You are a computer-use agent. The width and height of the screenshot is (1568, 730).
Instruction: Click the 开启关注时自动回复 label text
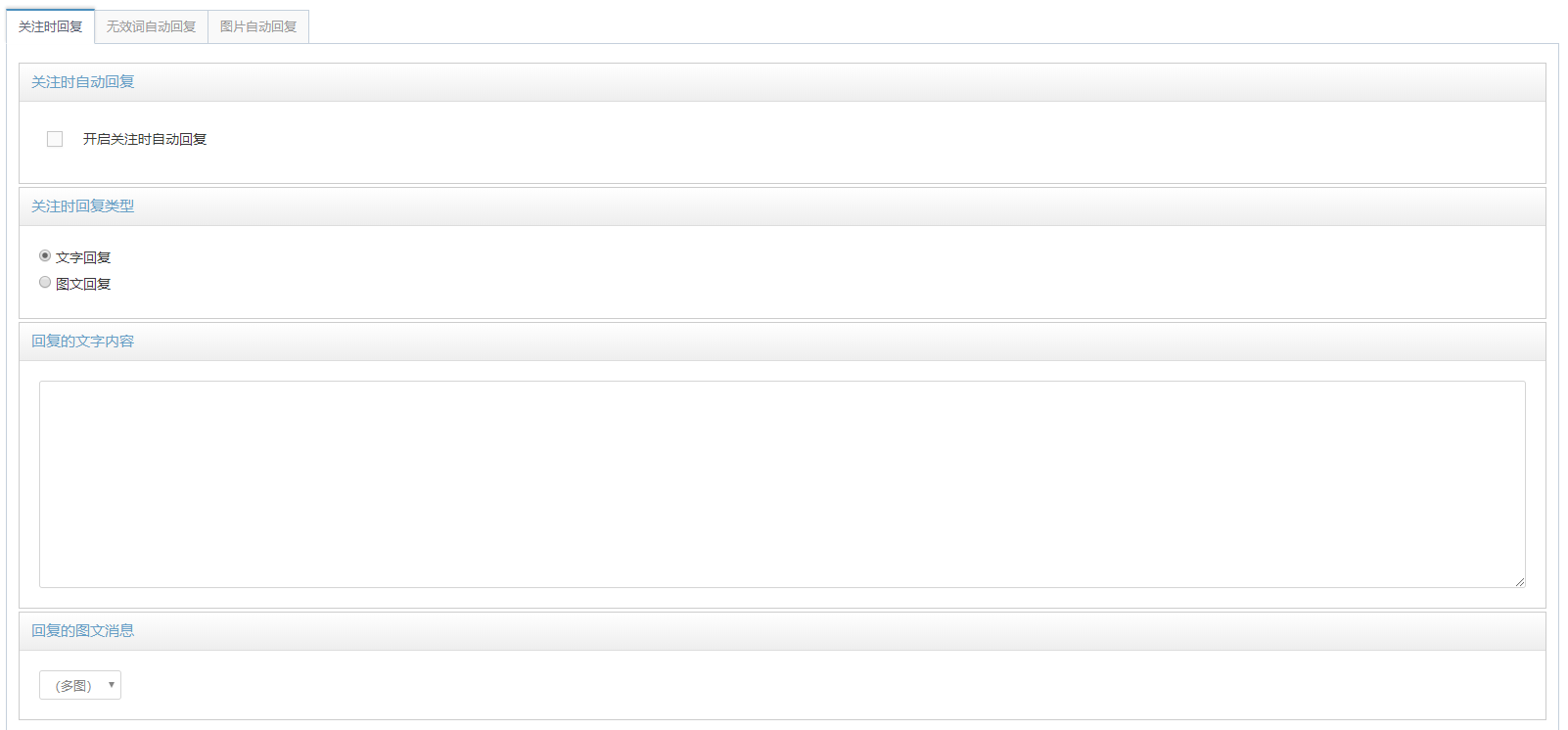145,139
